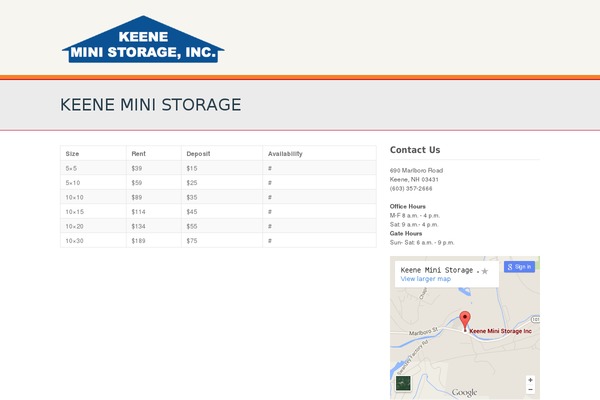
Task: Click the availability # in the 10×30 row
Action: tap(270, 241)
